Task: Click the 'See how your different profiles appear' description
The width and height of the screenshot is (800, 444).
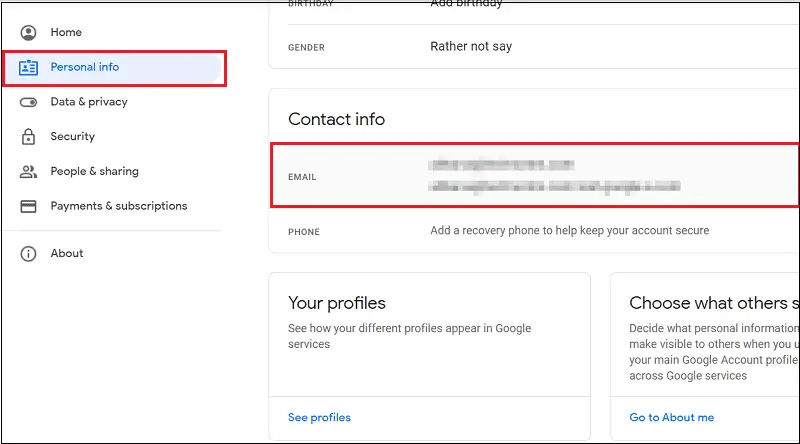Action: (409, 336)
